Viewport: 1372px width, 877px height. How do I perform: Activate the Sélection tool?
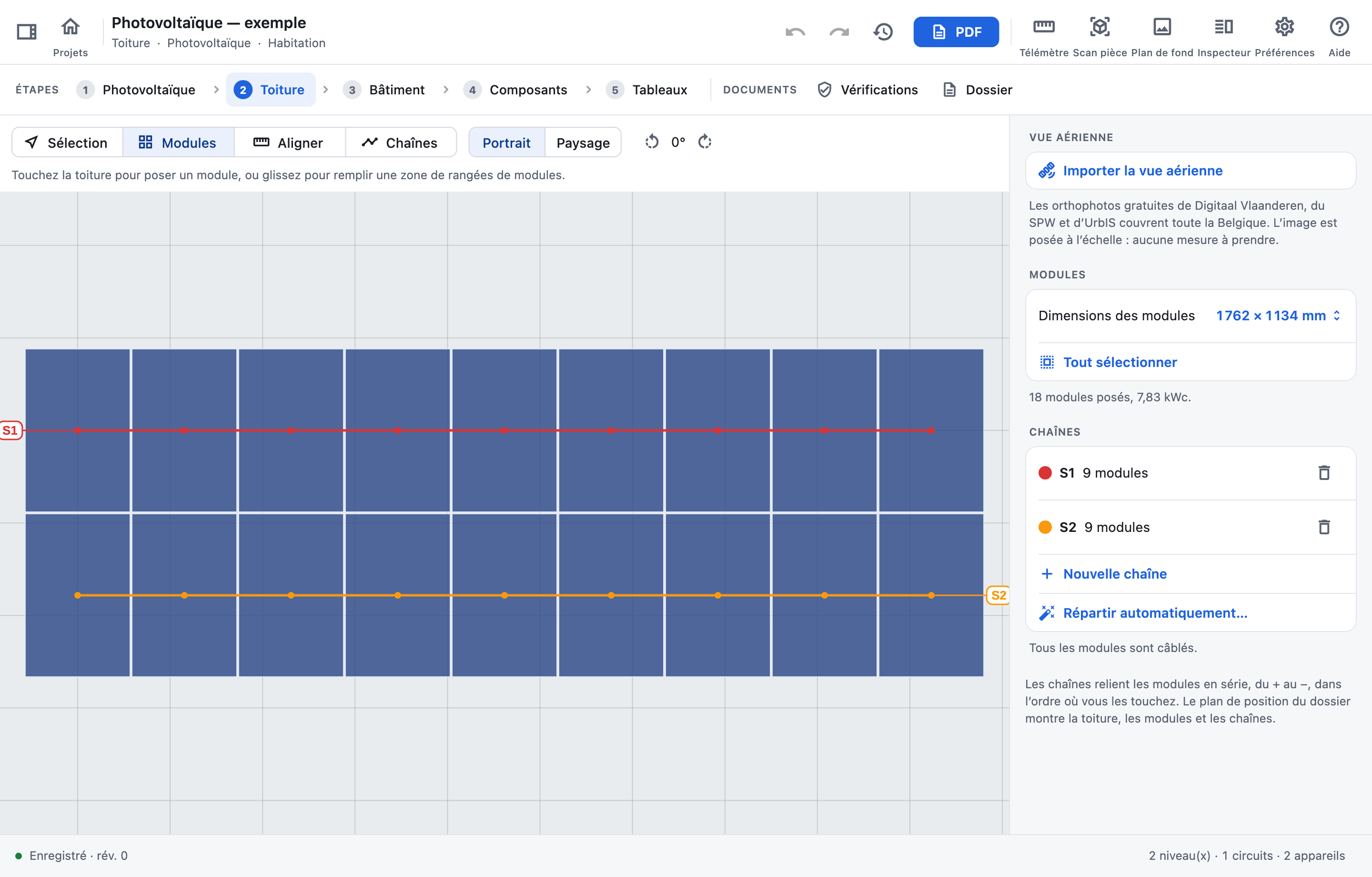[67, 143]
